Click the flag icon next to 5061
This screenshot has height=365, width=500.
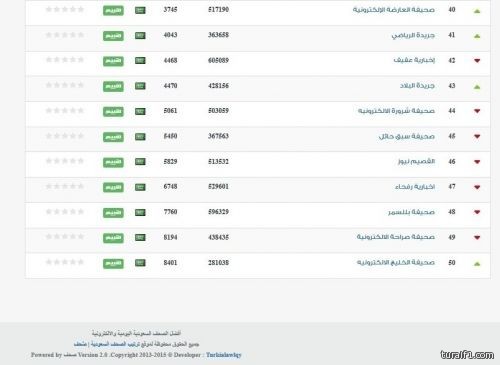[x=140, y=111]
